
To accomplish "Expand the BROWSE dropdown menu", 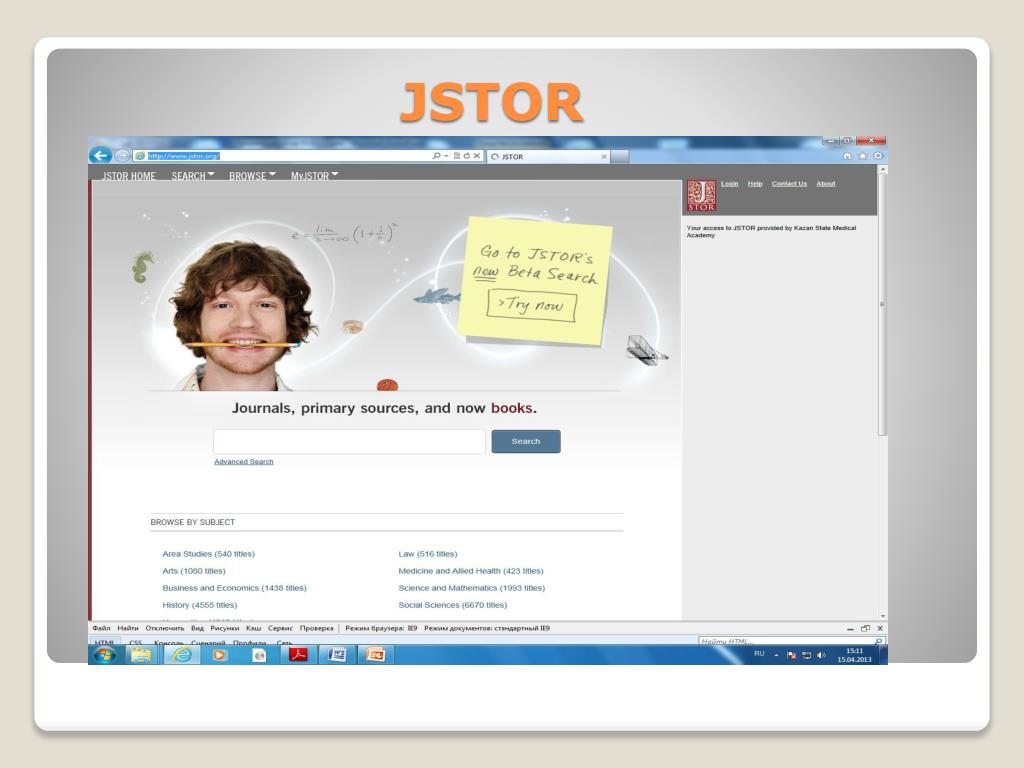I will [x=252, y=176].
